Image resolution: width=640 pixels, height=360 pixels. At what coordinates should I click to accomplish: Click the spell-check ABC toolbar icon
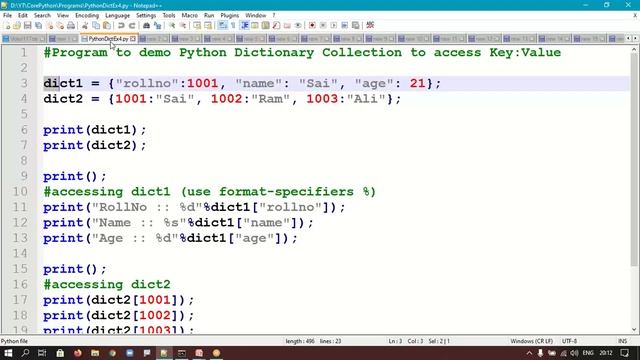[x=370, y=25]
